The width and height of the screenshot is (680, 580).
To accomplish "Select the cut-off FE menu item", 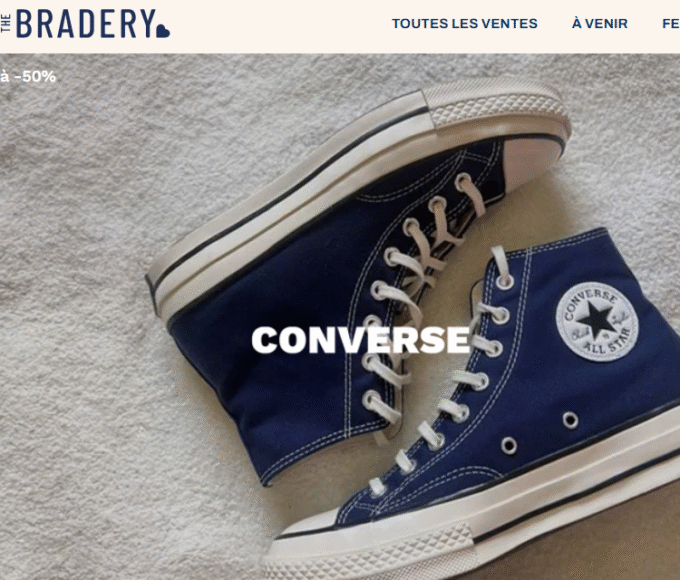I will tap(671, 23).
